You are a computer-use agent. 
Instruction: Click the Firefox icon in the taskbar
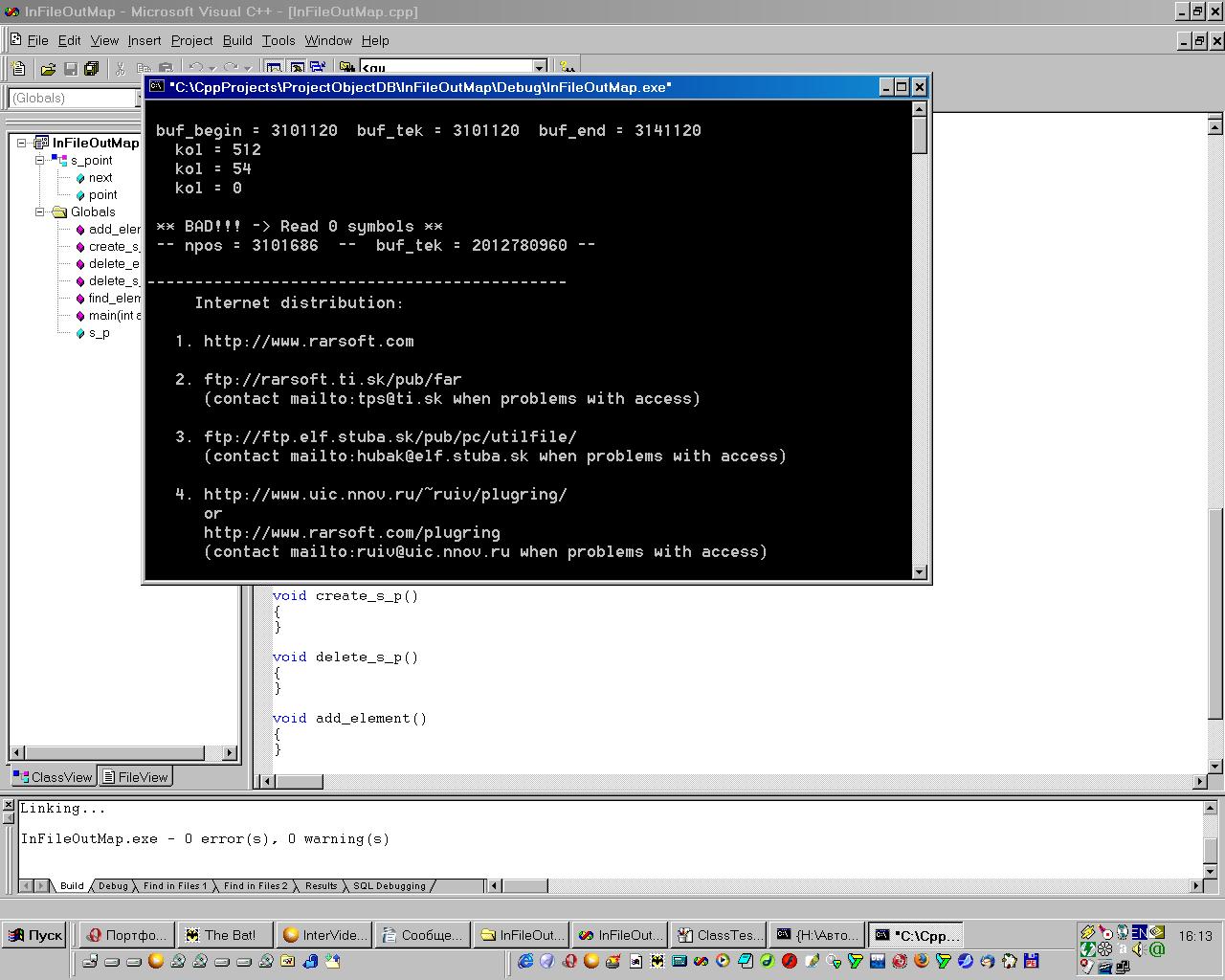pos(922,961)
